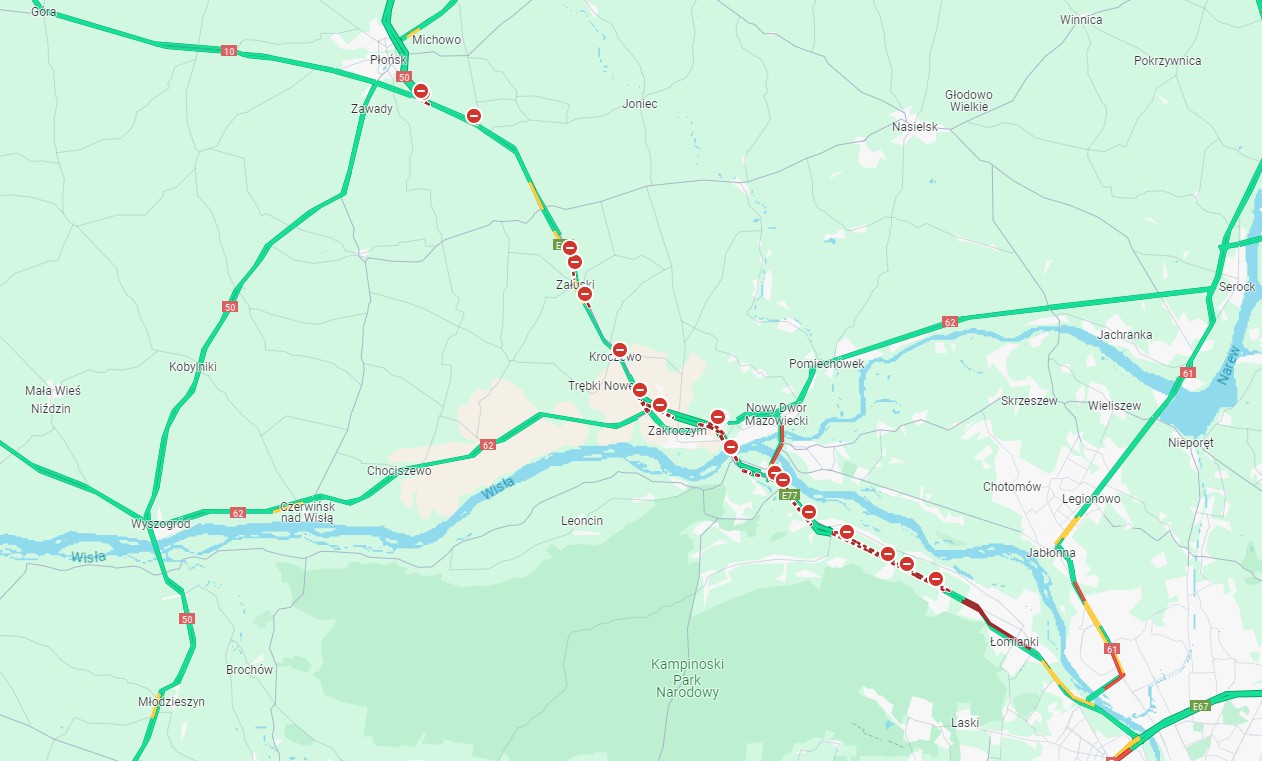Click the route 61 shield near Nieporęt
The height and width of the screenshot is (761, 1262).
(1187, 373)
